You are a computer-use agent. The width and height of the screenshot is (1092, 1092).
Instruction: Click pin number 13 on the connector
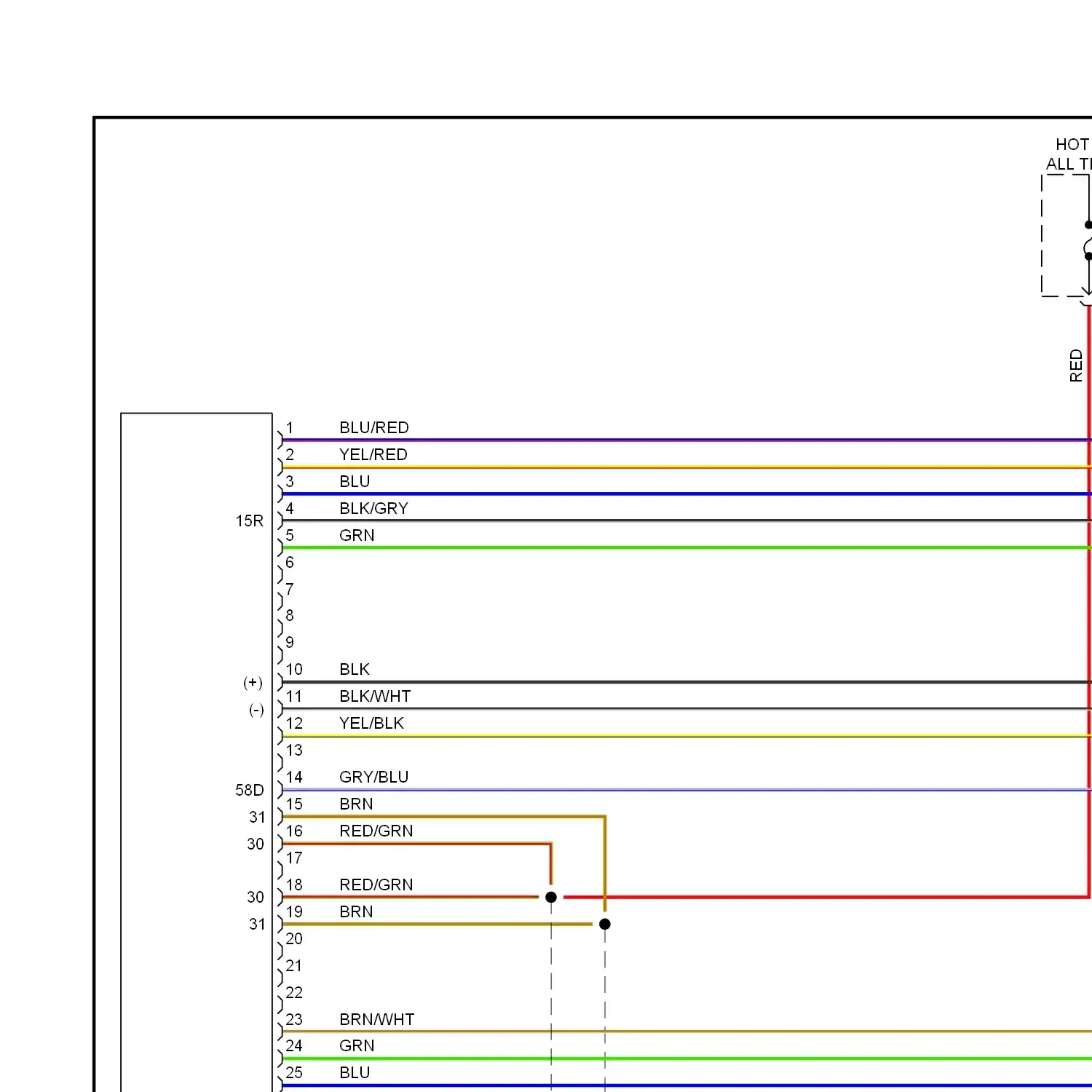tap(294, 750)
